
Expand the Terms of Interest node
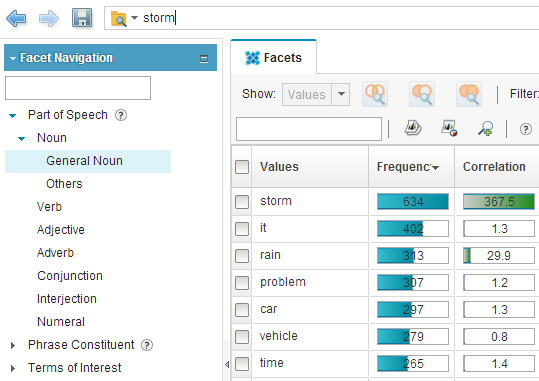[x=13, y=368]
